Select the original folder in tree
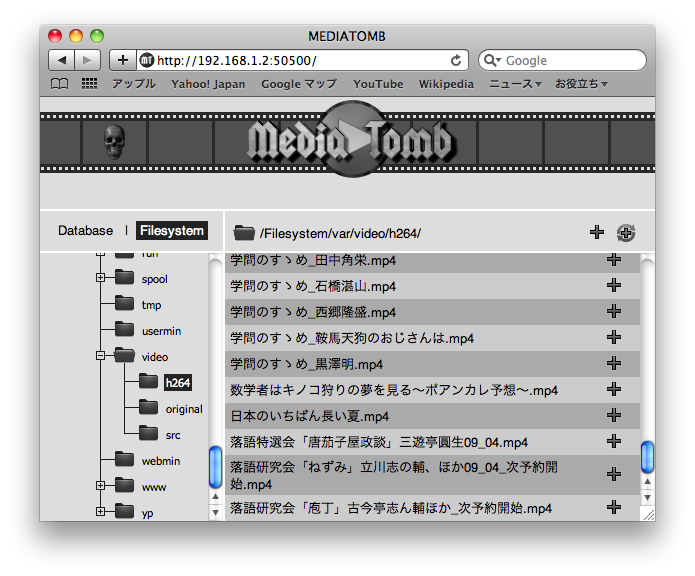This screenshot has width=695, height=576. click(183, 409)
